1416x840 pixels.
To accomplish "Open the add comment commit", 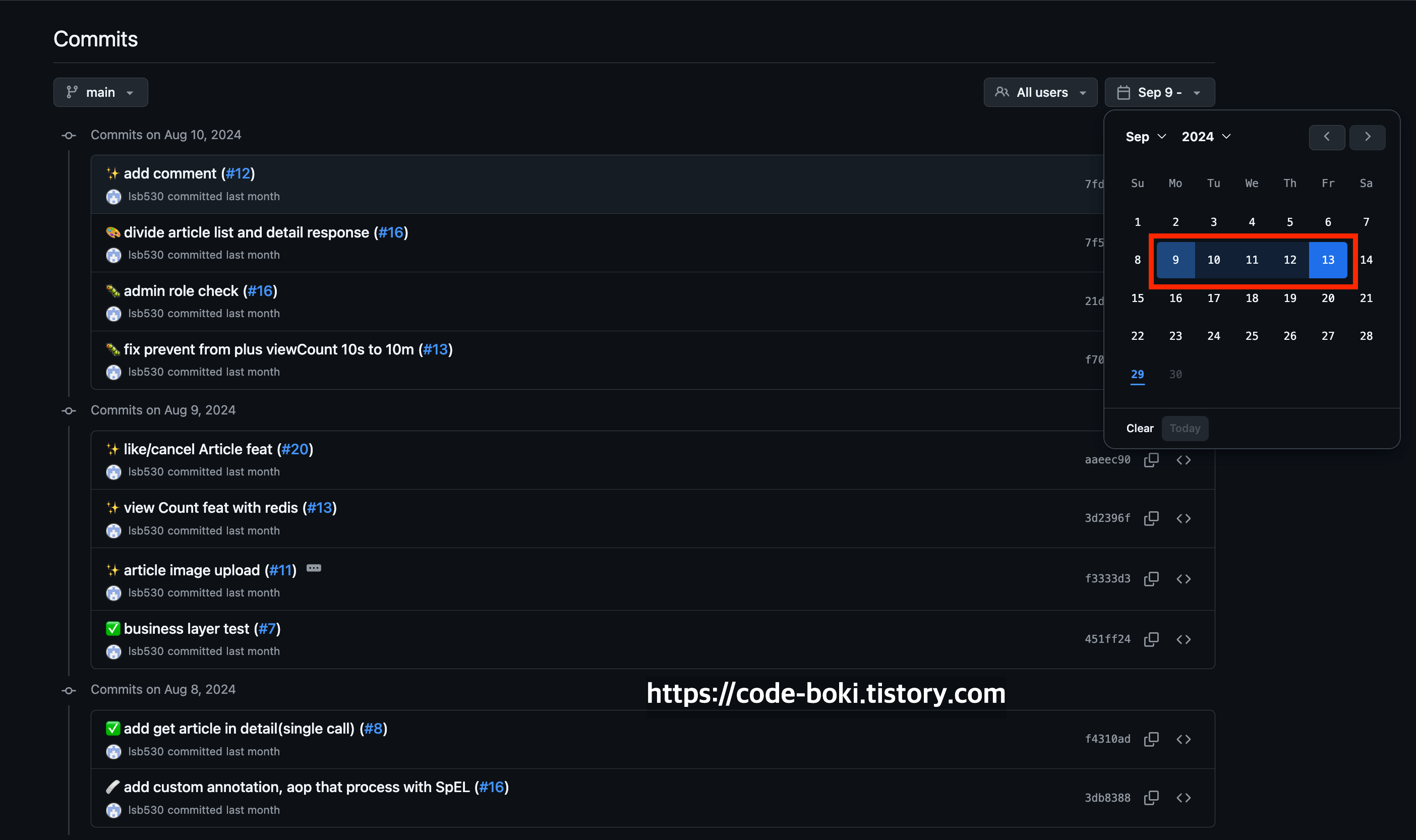I will (x=170, y=174).
